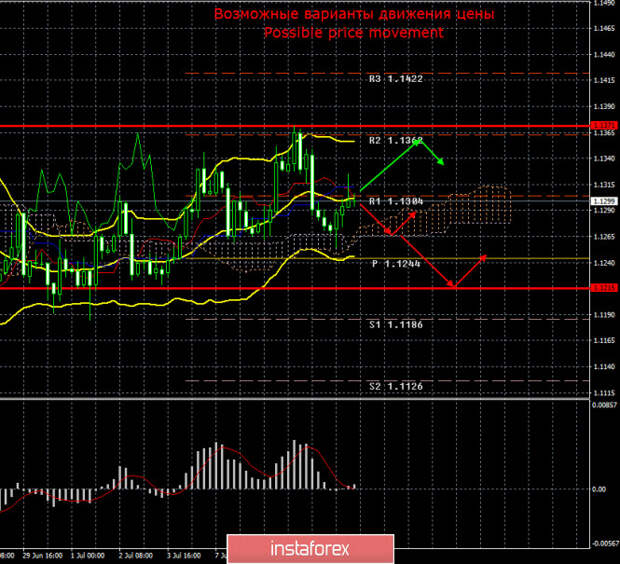This screenshot has width=620, height=564.
Task: Click the 'Possible price movement' title
Action: coord(353,32)
